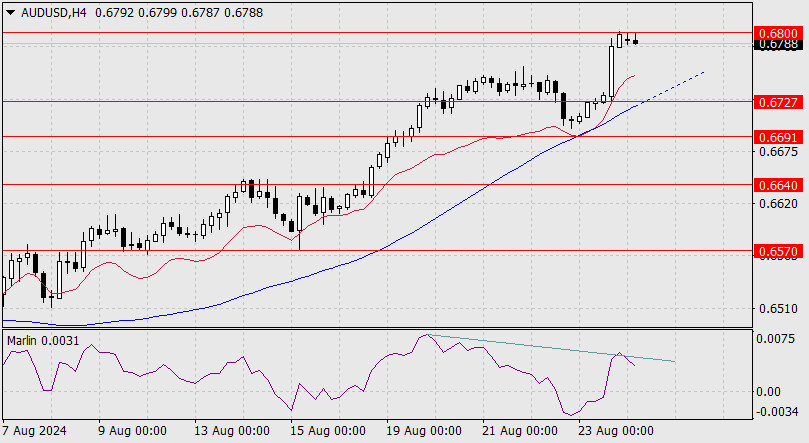
Task: Select the teal divergence trendline on Marlin
Action: (x=552, y=348)
